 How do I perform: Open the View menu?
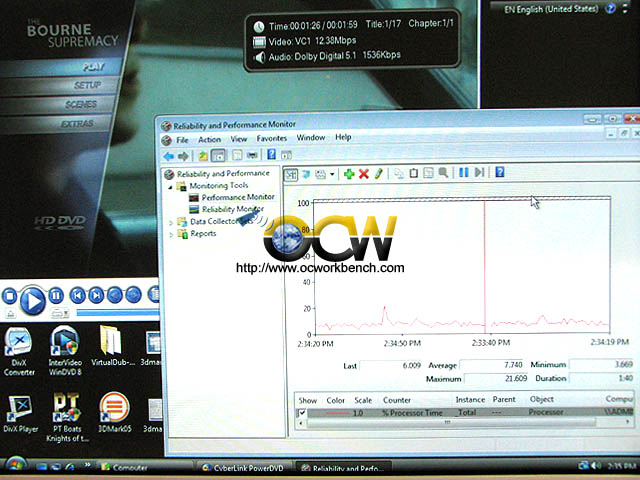(x=239, y=139)
